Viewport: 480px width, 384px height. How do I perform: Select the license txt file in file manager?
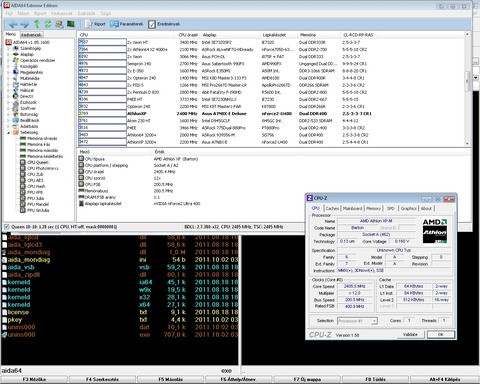pos(119,312)
